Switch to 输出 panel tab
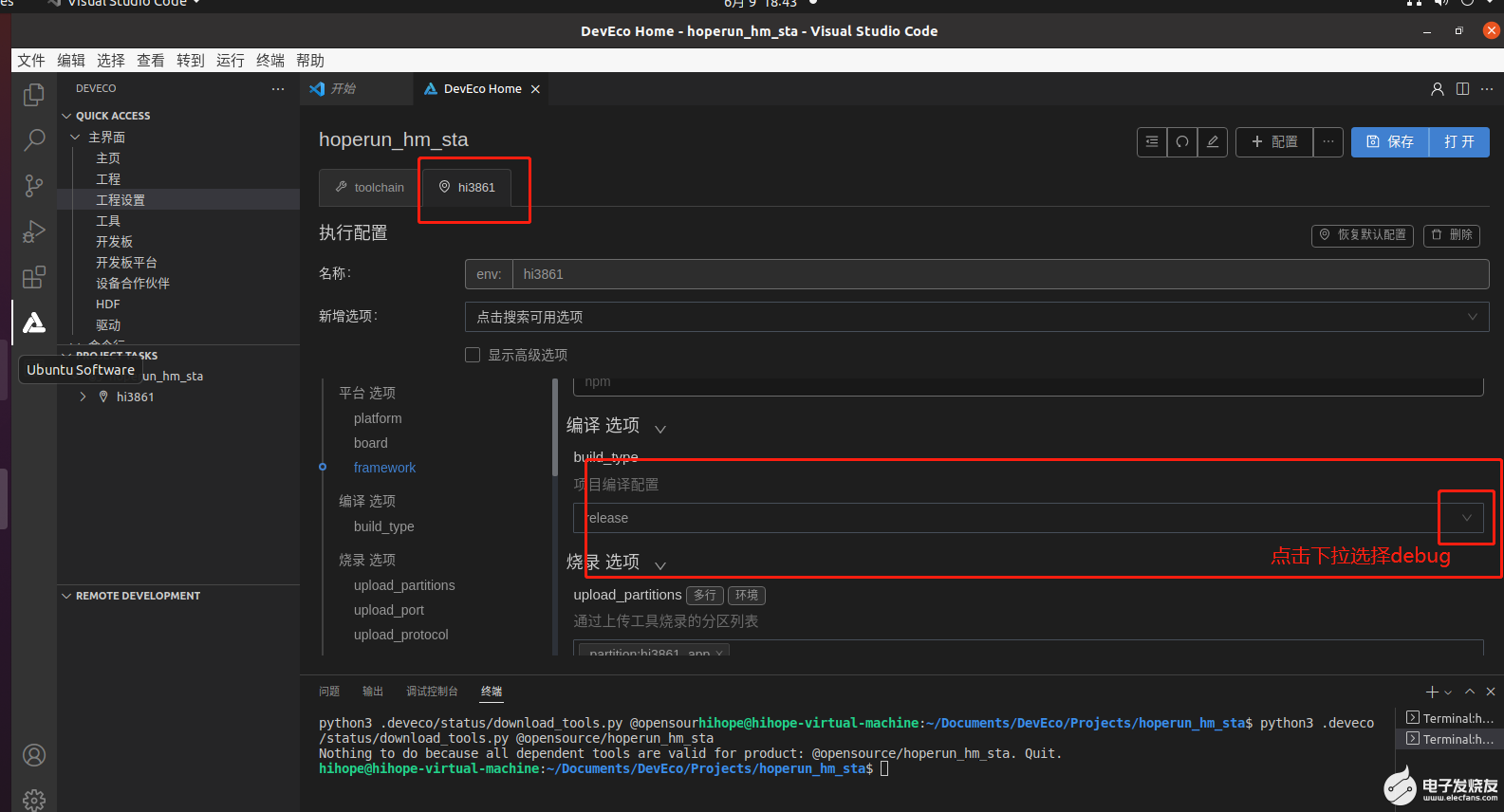This screenshot has height=812, width=1504. pos(373,692)
